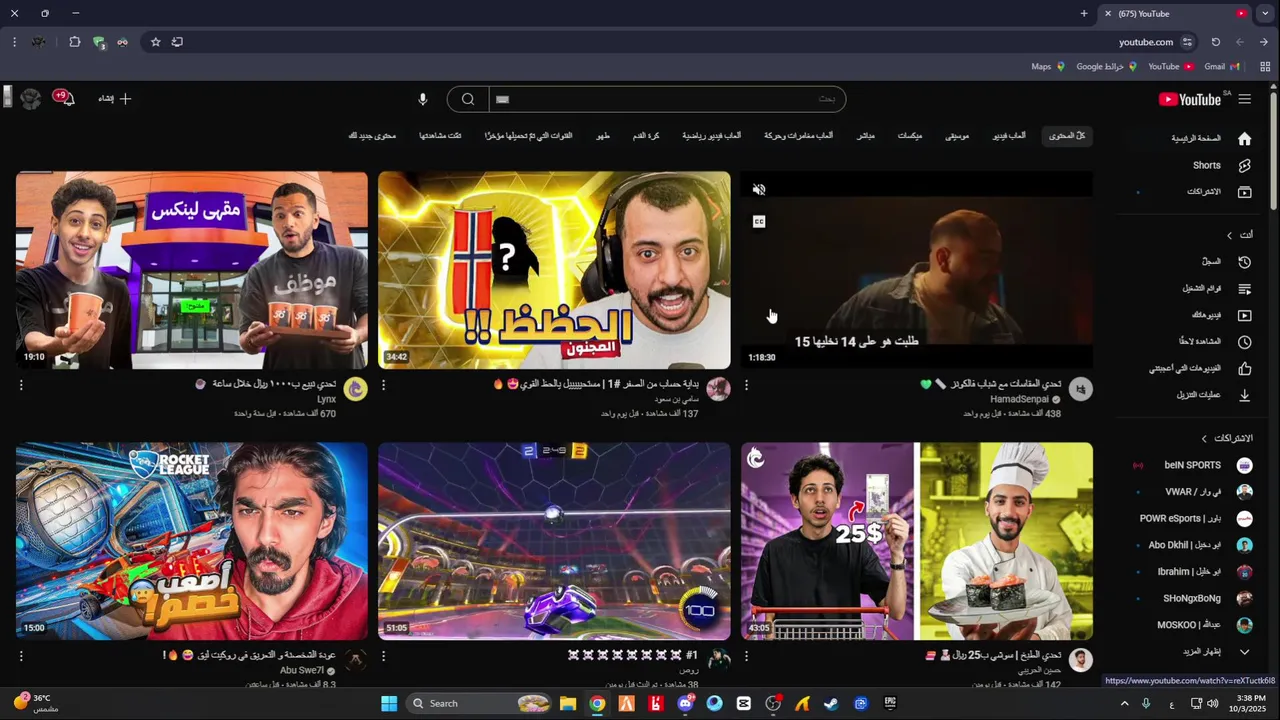This screenshot has height=720, width=1280.
Task: Open the Gmail bookmark
Action: [x=1221, y=67]
